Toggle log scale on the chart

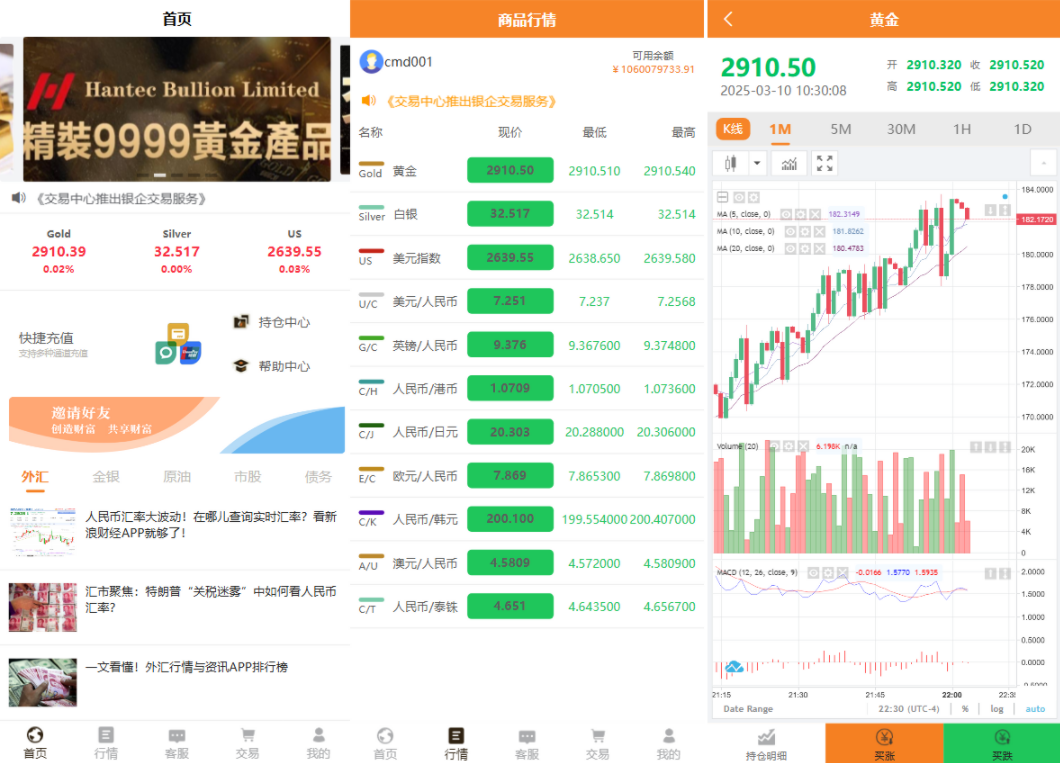pos(996,709)
